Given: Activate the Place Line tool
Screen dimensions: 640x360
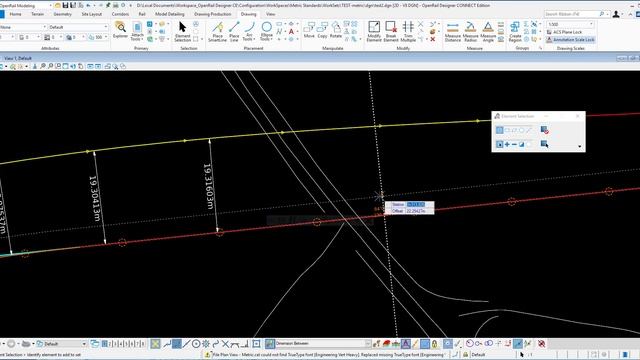Looking at the screenshot, I should tap(234, 31).
